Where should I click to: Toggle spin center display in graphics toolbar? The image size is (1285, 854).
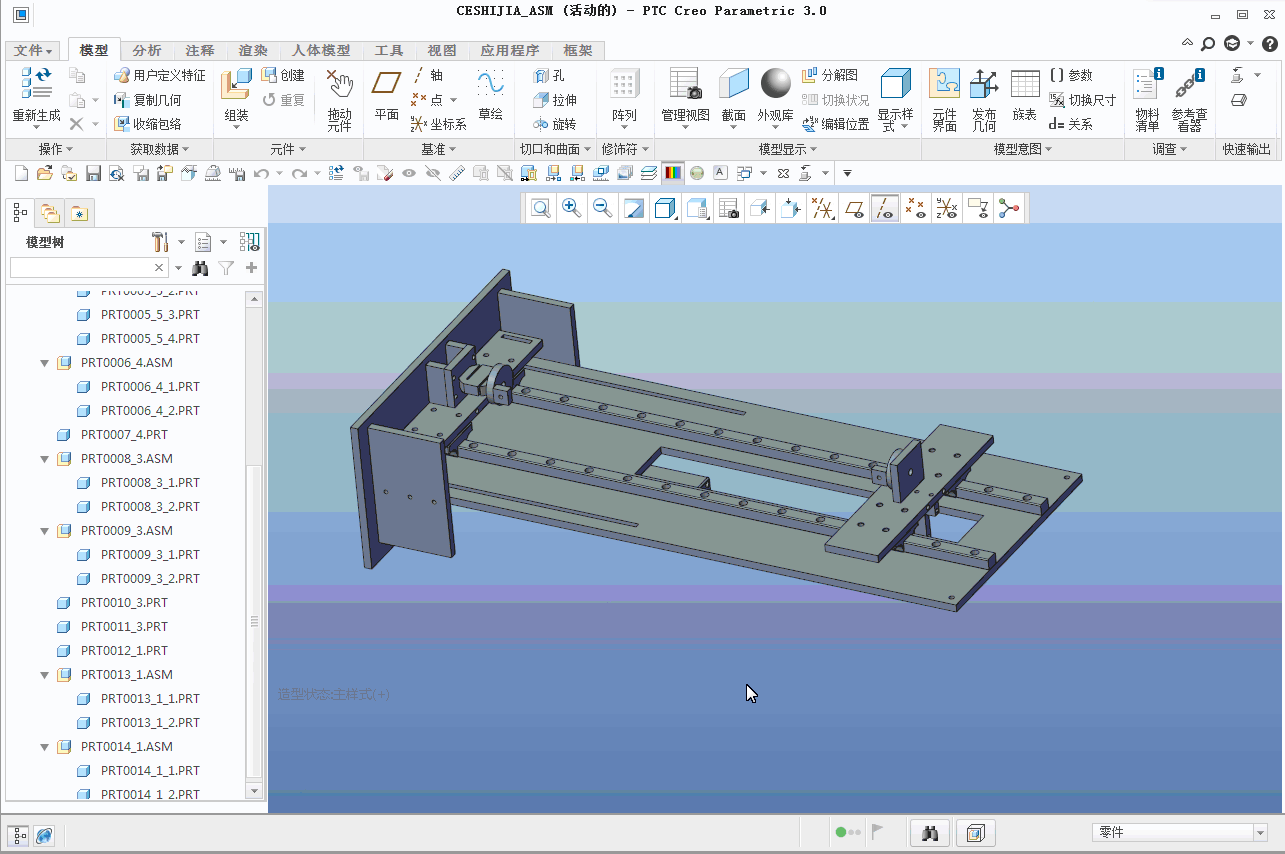[x=1009, y=208]
